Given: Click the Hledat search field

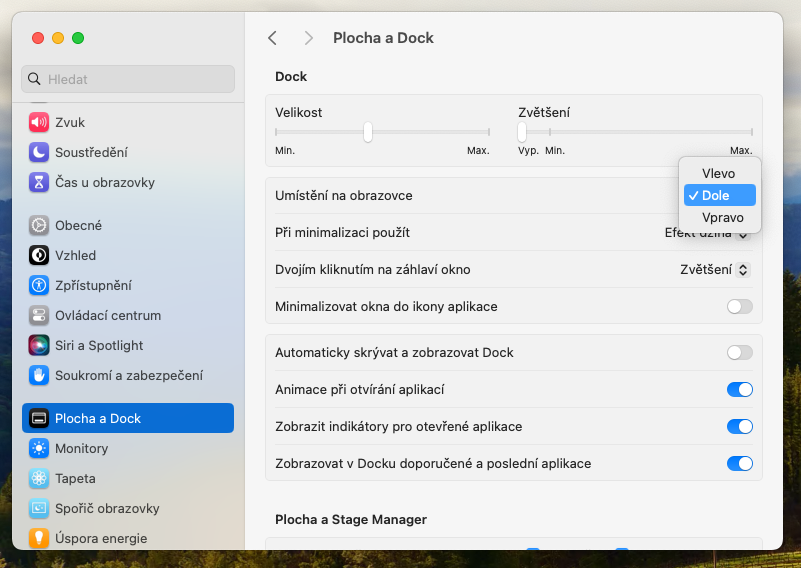Looking at the screenshot, I should click(128, 79).
